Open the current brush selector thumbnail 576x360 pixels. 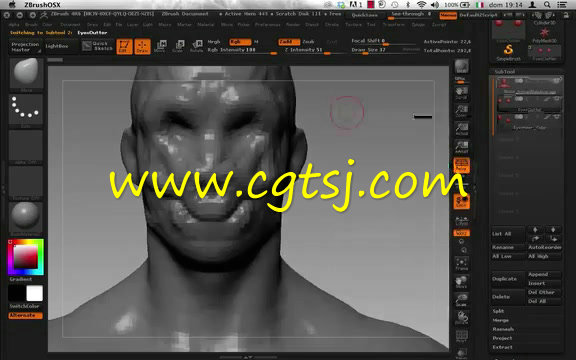coord(26,73)
